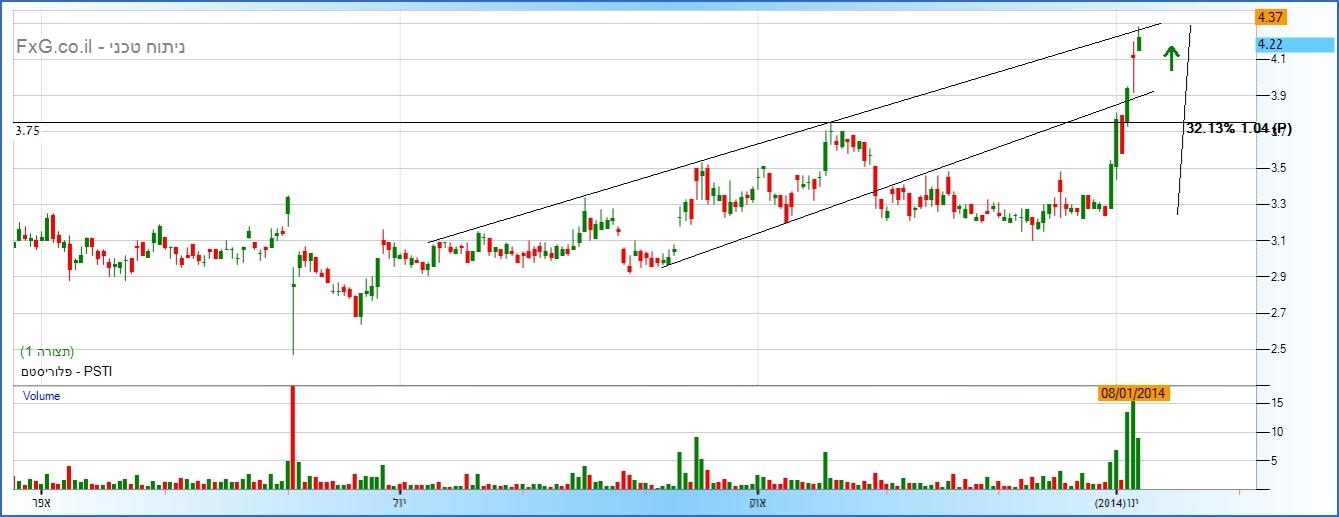
Task: Click the Volume panel label
Action: point(42,396)
